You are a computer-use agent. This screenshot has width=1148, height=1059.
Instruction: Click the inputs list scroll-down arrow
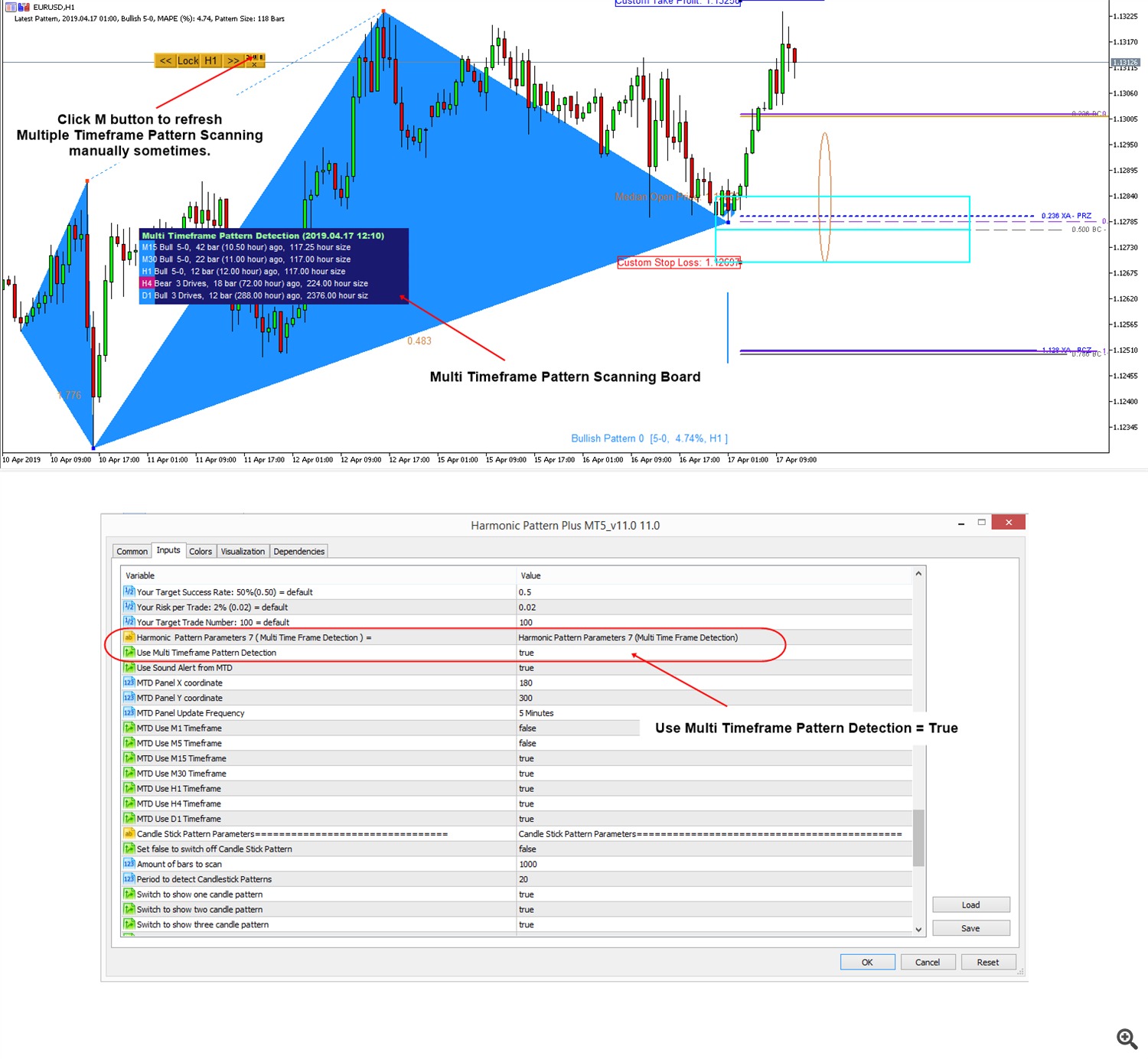pos(918,930)
